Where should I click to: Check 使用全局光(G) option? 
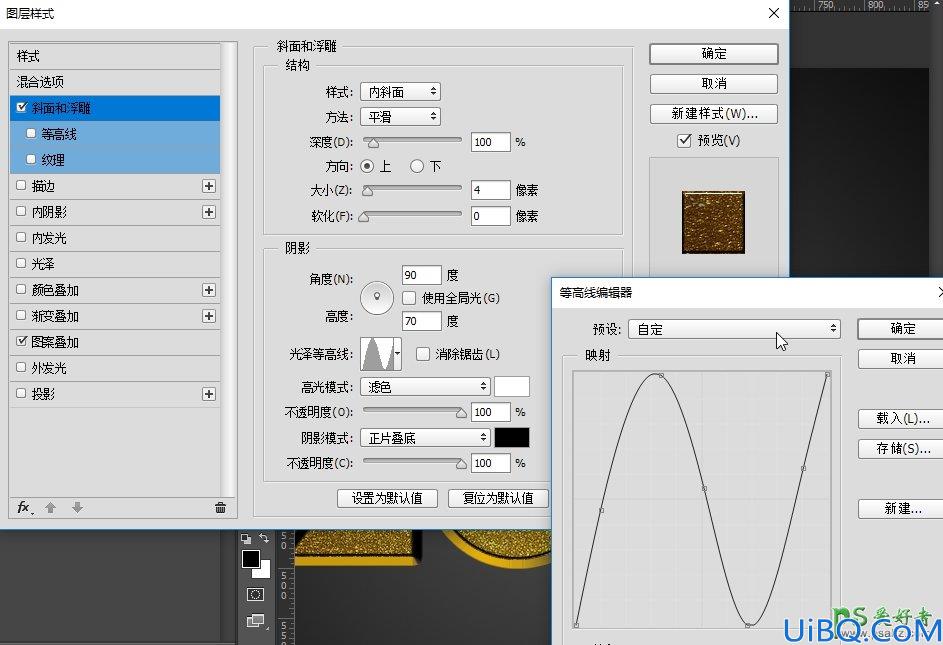coord(409,298)
